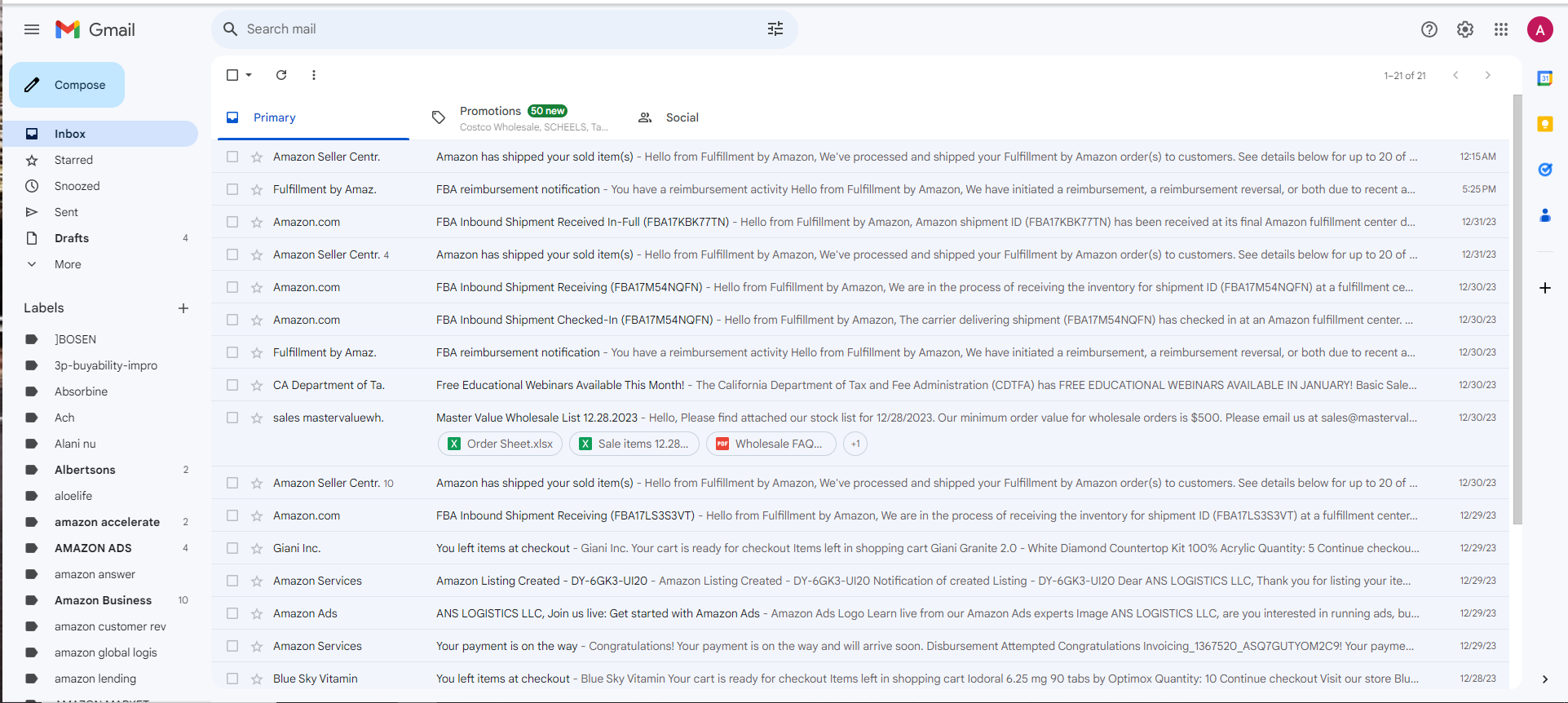This screenshot has width=1568, height=703.
Task: Show search options filter icon
Action: point(775,29)
